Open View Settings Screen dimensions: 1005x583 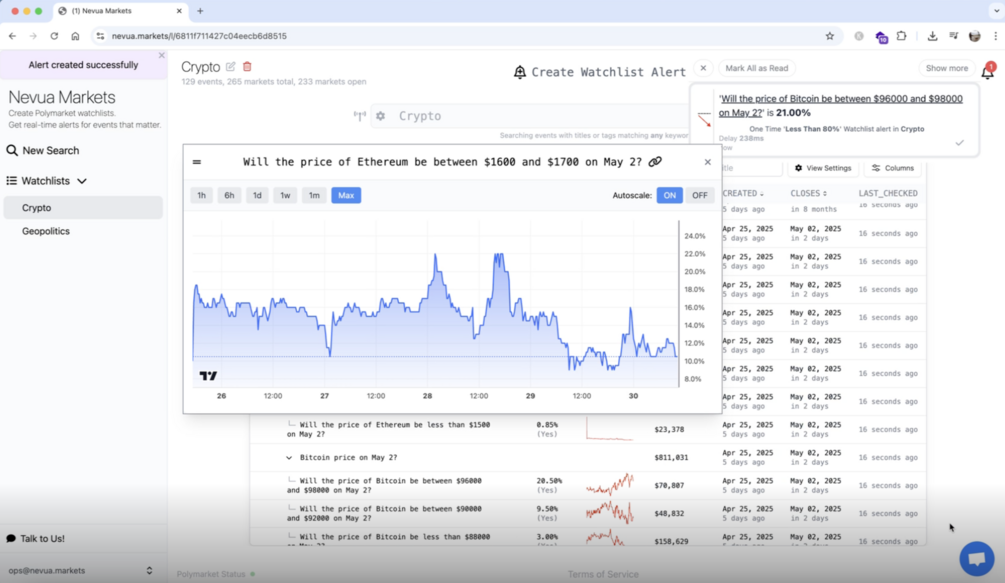(x=822, y=168)
